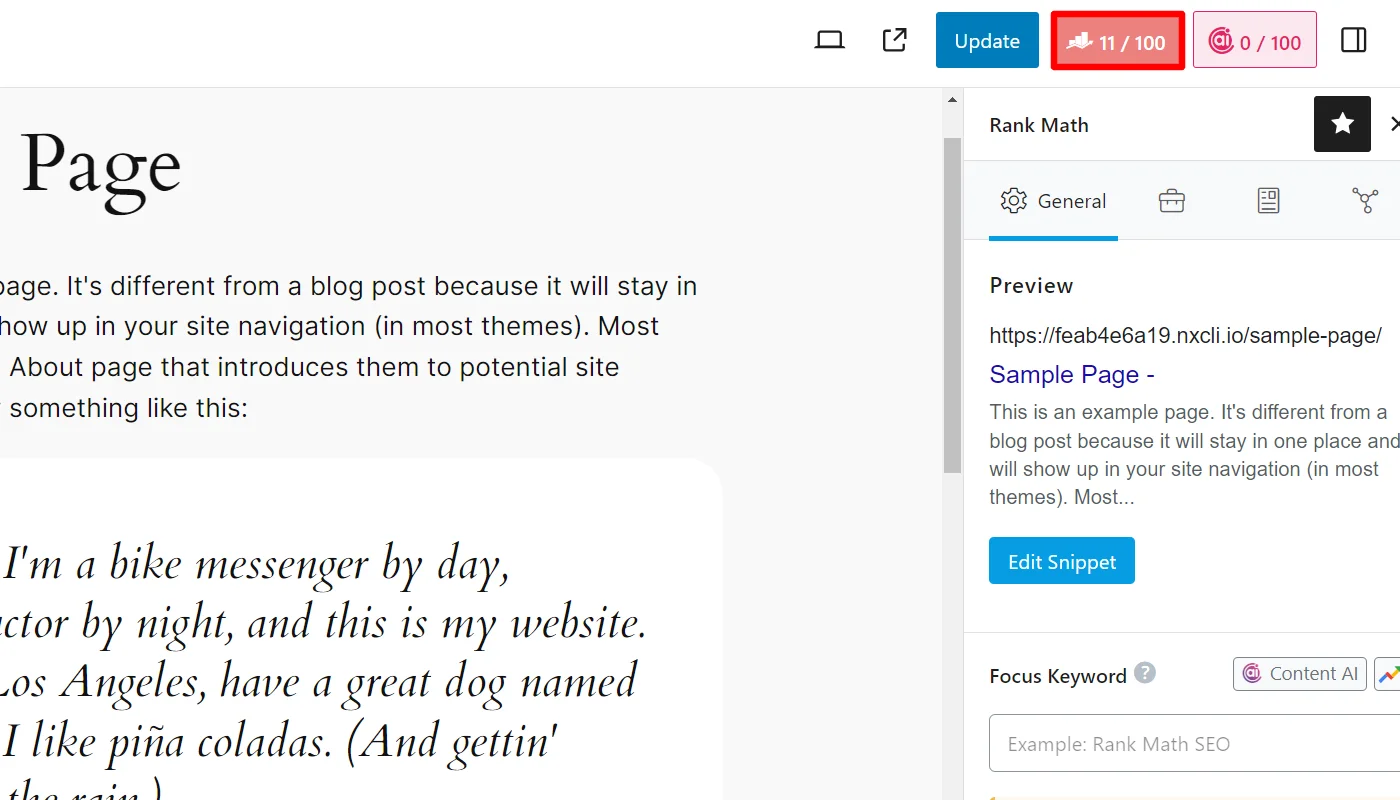The height and width of the screenshot is (800, 1400).
Task: Switch to the Advanced toolbox tab
Action: coord(1172,201)
